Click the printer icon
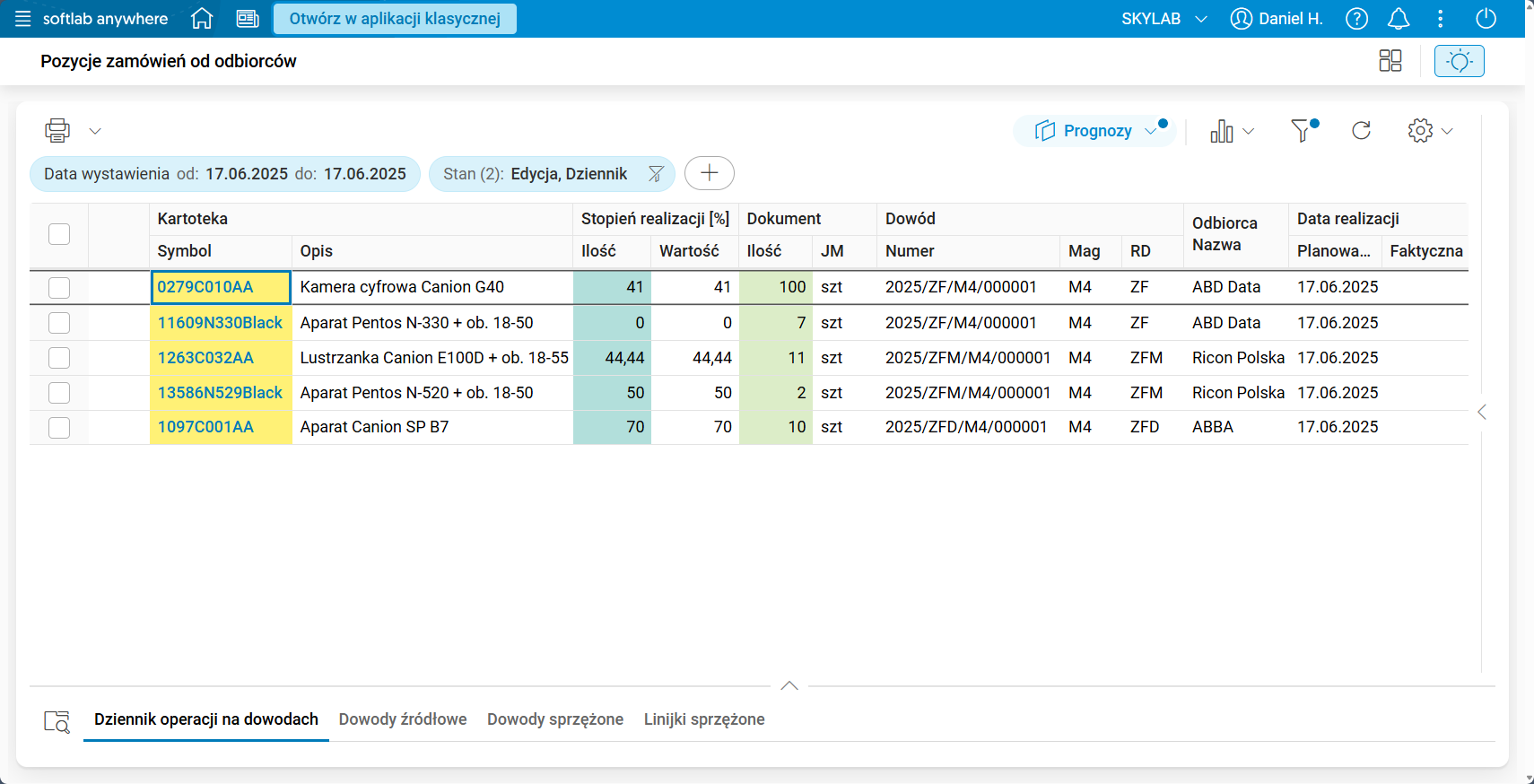Image resolution: width=1534 pixels, height=784 pixels. 57,131
